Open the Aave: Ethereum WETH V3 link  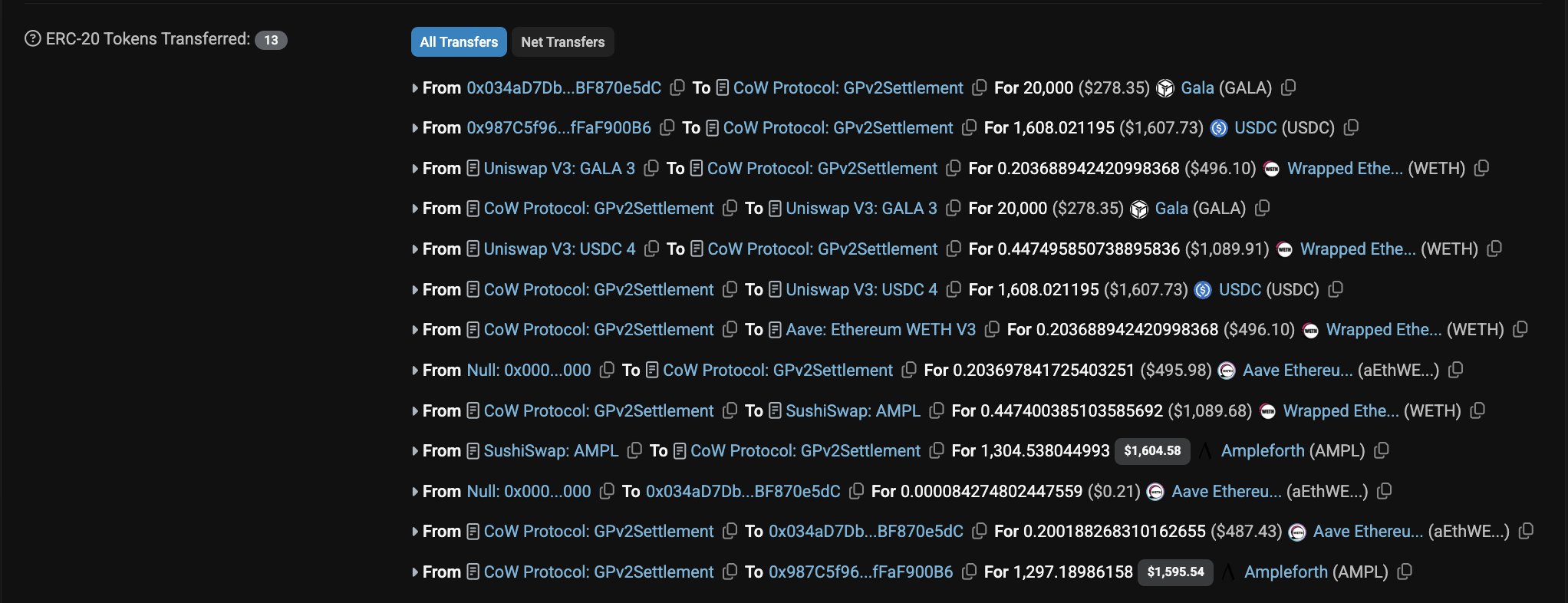click(x=881, y=330)
